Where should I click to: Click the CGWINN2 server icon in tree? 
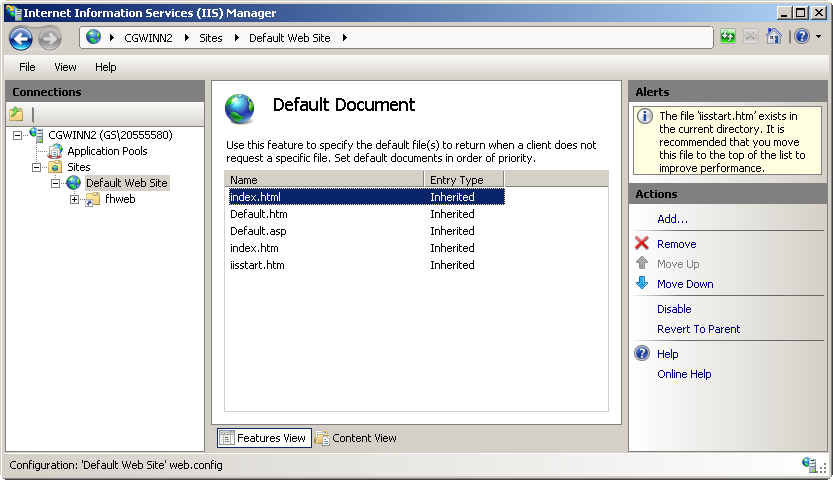pos(36,134)
